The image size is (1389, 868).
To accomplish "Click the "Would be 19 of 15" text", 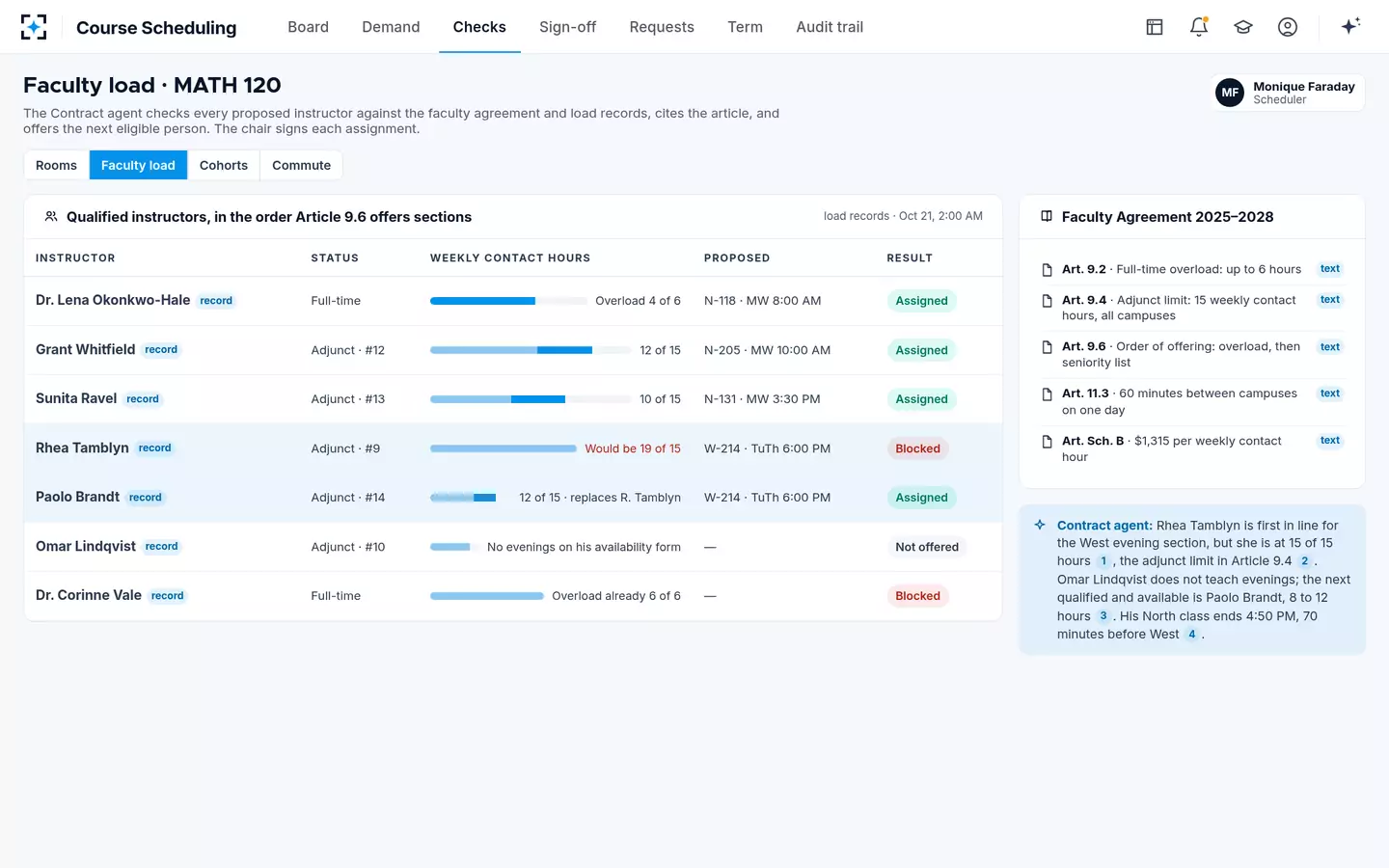I will click(x=633, y=448).
